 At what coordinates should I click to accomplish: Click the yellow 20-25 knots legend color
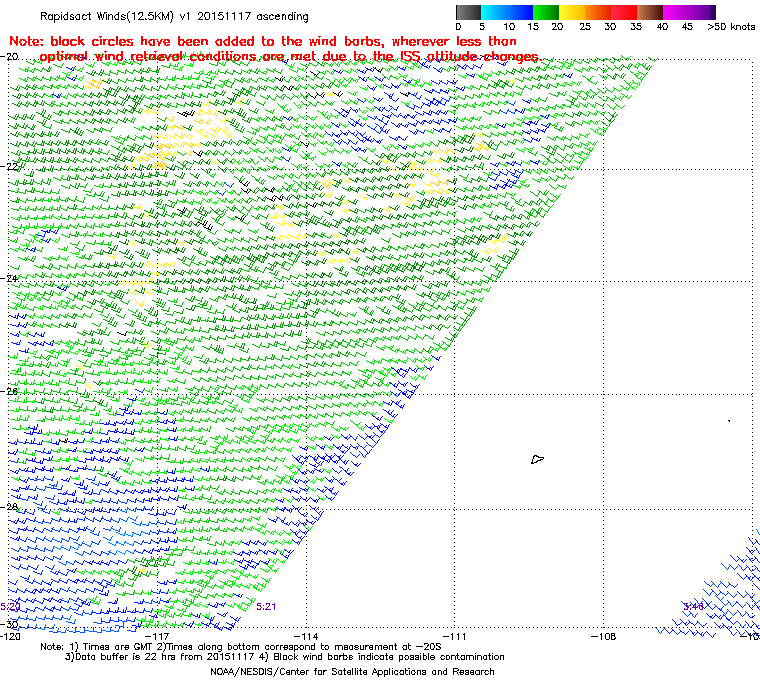point(572,12)
